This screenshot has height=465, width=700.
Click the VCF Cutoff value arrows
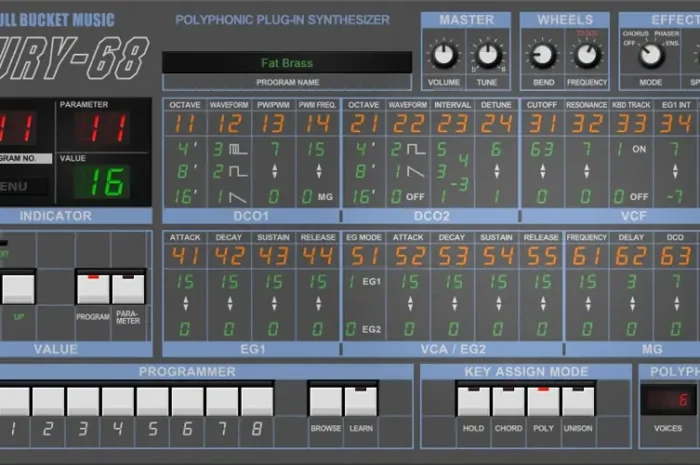pyautogui.click(x=542, y=171)
